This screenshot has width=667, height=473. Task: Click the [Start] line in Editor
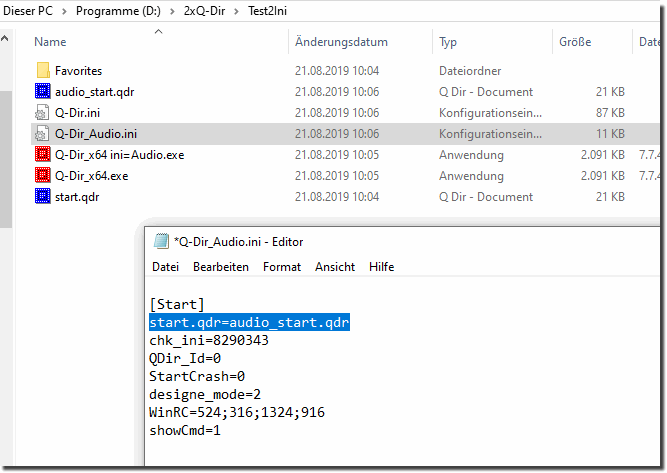point(177,304)
